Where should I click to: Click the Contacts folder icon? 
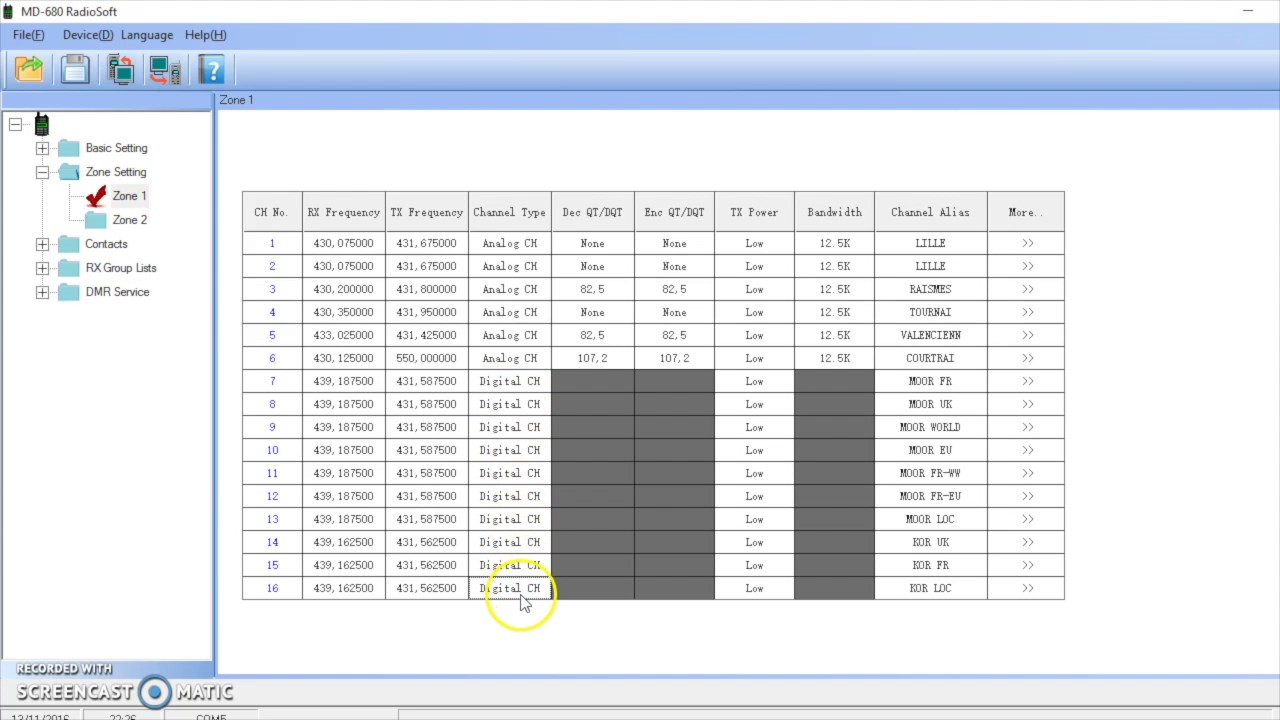click(68, 244)
